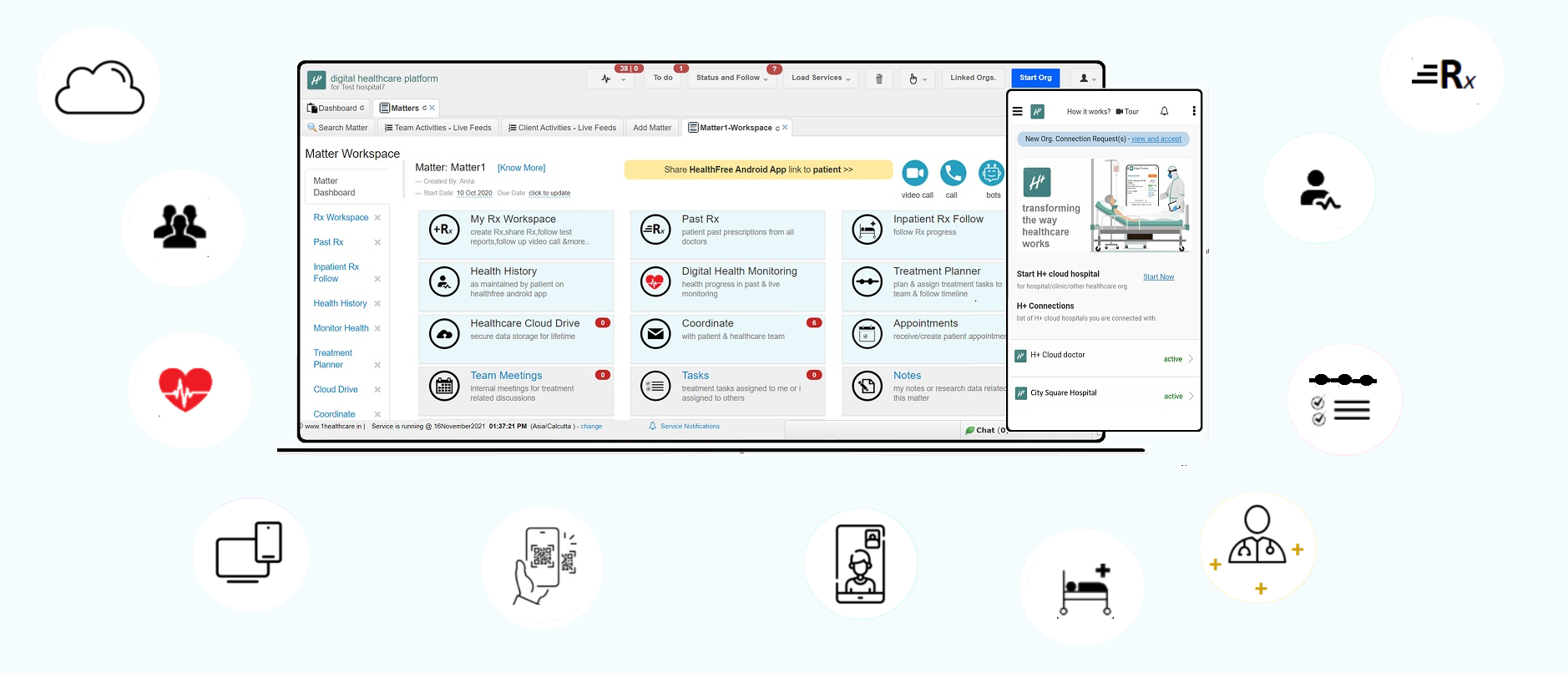Open Treatment Planner in the sidebar
Viewport: 1568px width, 673px height.
click(332, 359)
